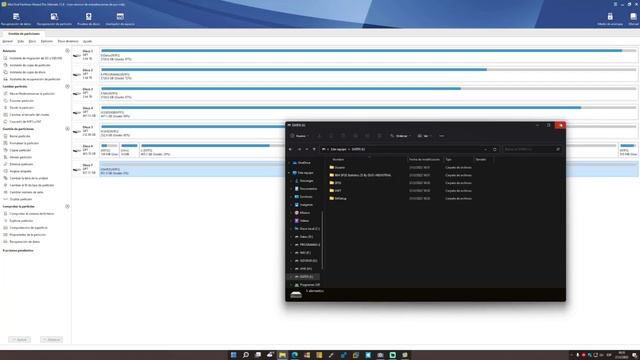Collapse the Comprobar la partición sidebar section
This screenshot has height=360, width=640.
click(x=67, y=206)
